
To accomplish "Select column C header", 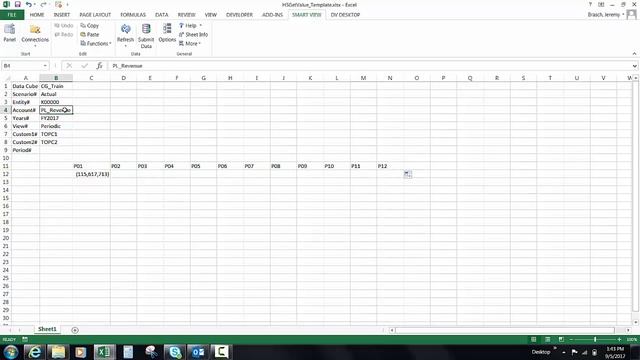I will click(91, 78).
